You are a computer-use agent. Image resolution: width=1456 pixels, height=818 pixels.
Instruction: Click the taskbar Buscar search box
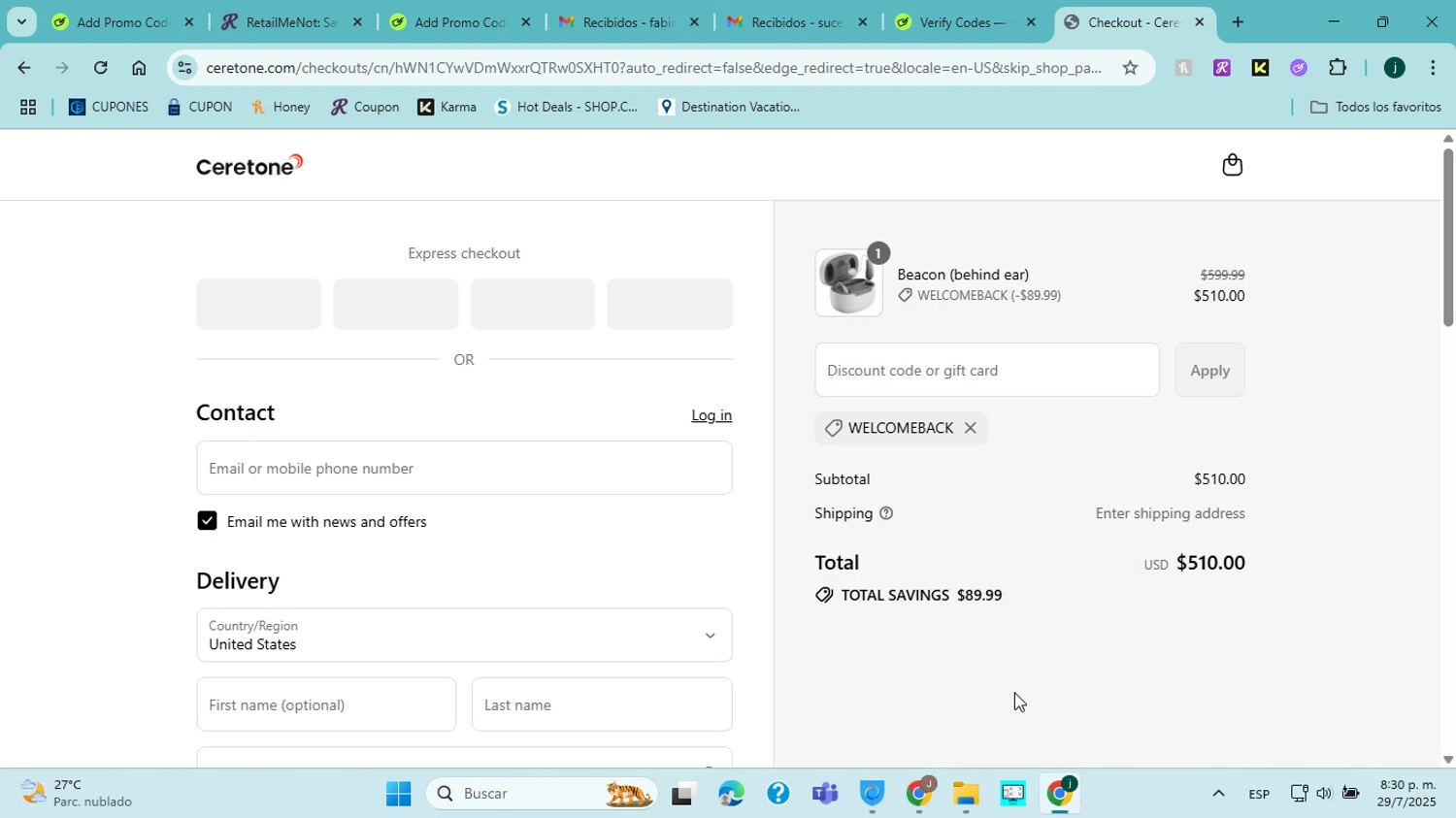click(542, 794)
